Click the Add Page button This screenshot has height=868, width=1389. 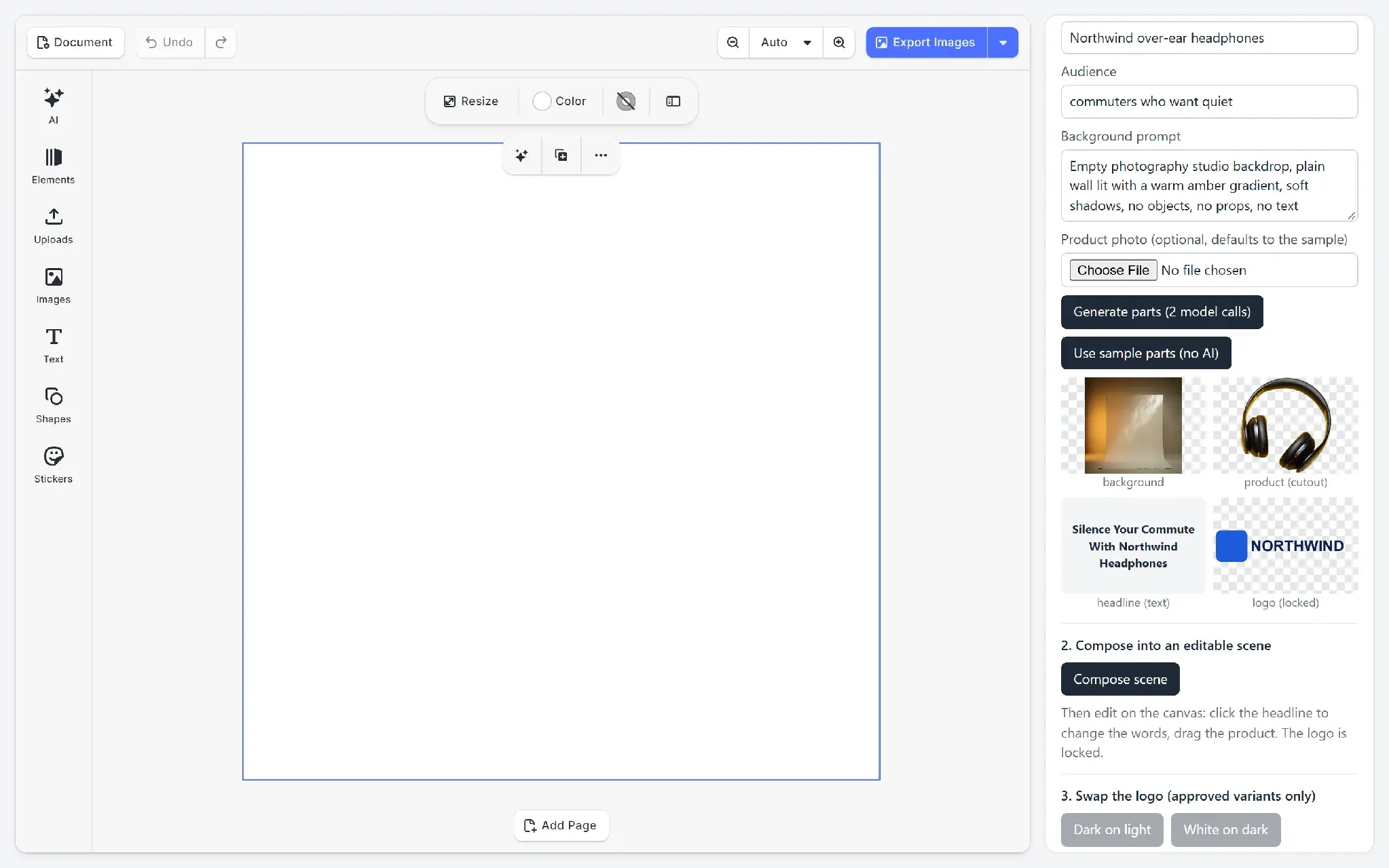point(561,825)
